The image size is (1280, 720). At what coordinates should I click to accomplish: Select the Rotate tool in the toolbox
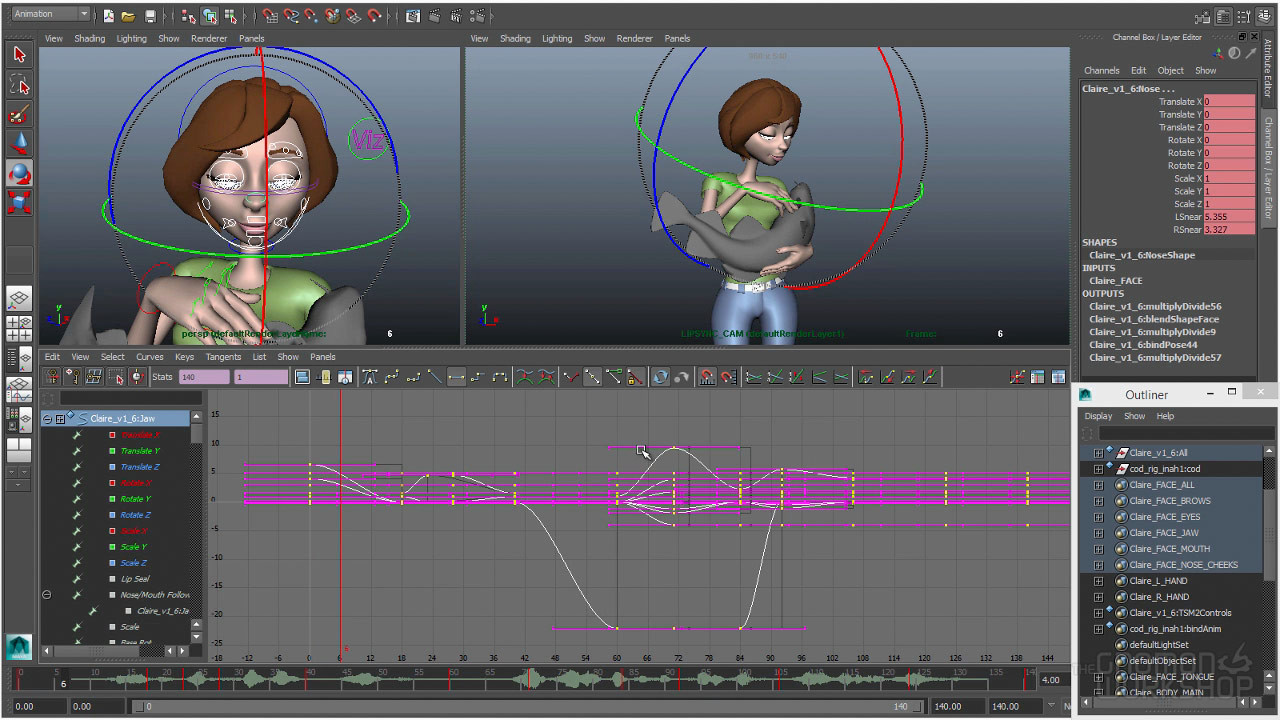point(19,174)
